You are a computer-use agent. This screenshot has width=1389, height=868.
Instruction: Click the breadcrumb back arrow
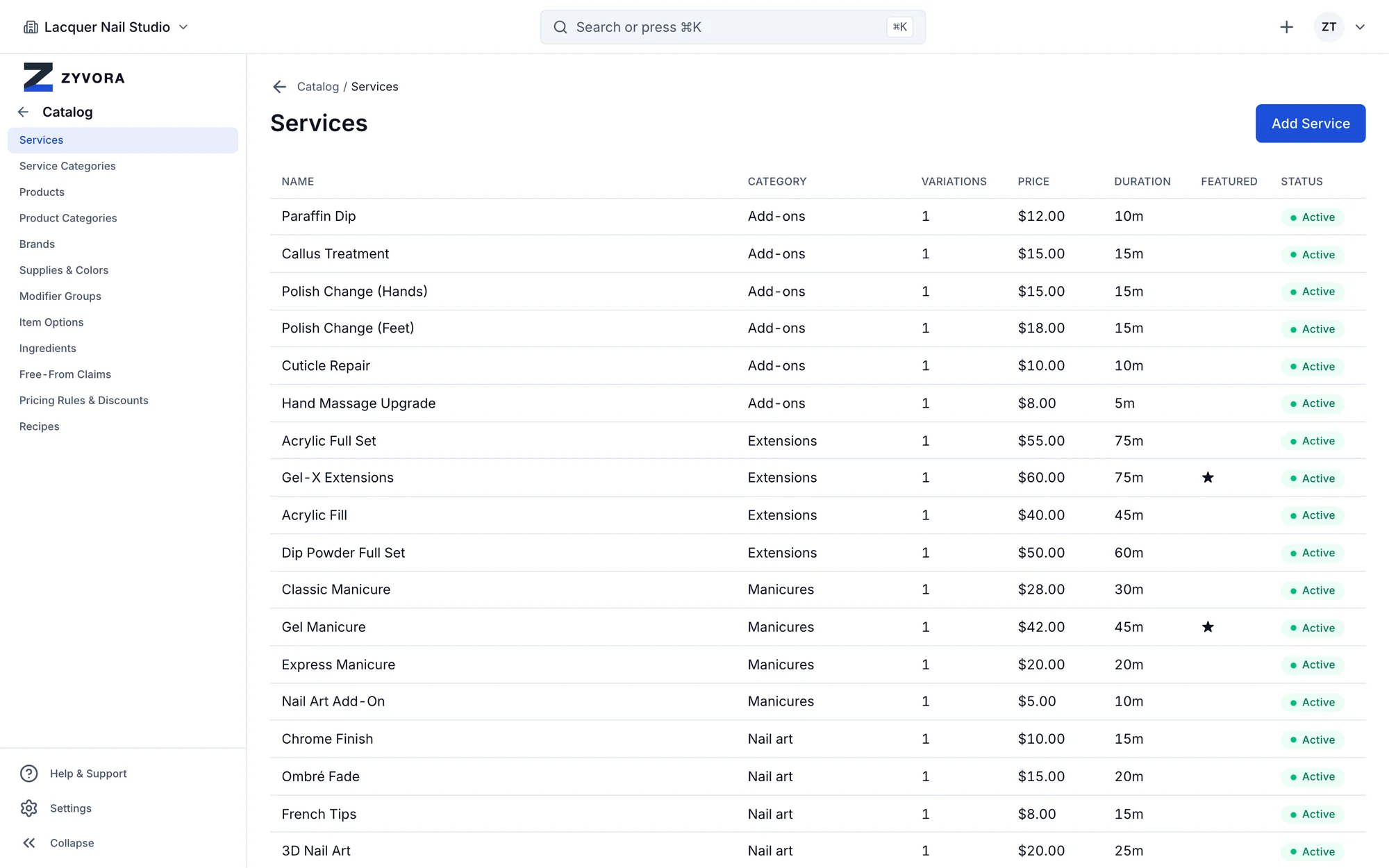pos(279,87)
